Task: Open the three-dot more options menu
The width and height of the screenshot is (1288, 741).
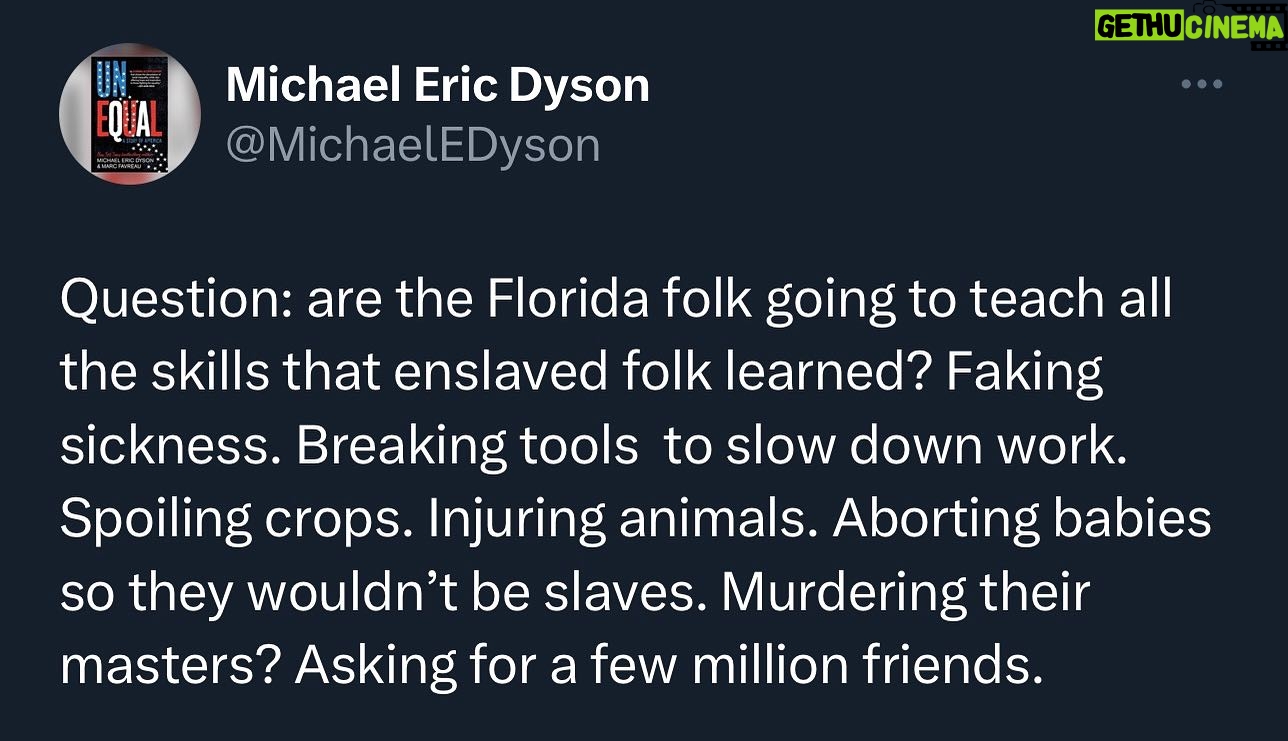Action: click(1202, 85)
